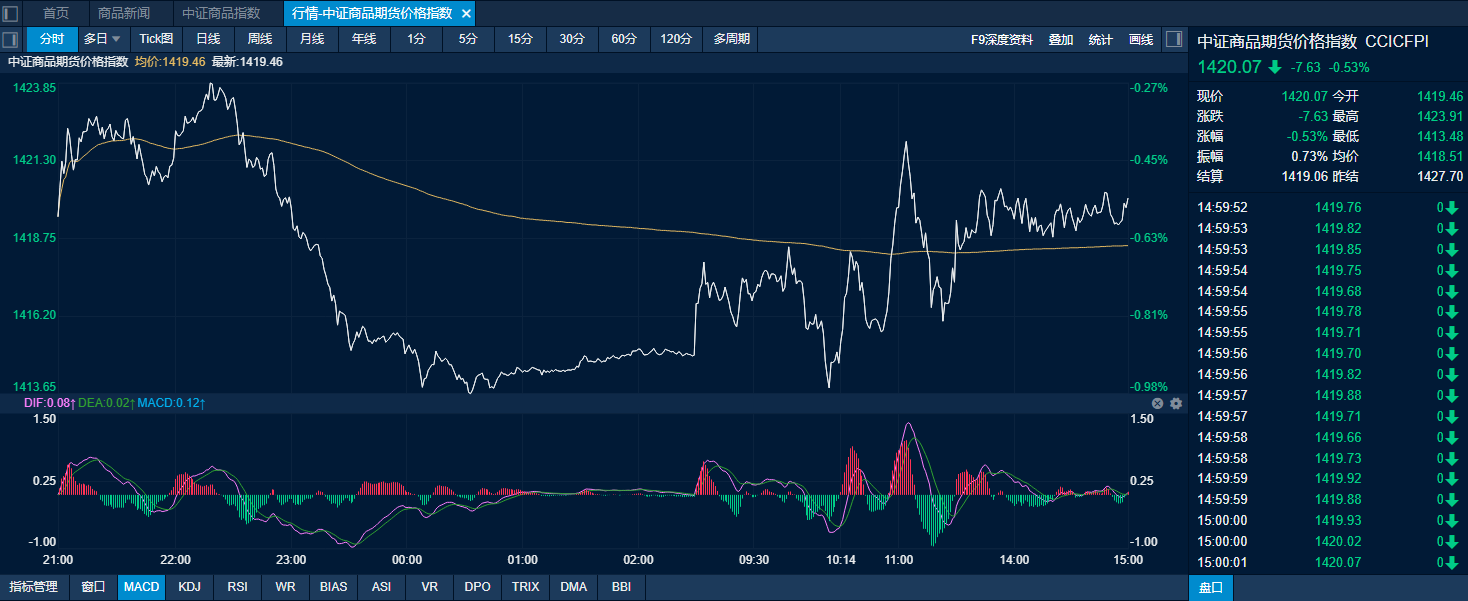
Task: Click the 11:00 marker on the time axis
Action: (x=899, y=560)
